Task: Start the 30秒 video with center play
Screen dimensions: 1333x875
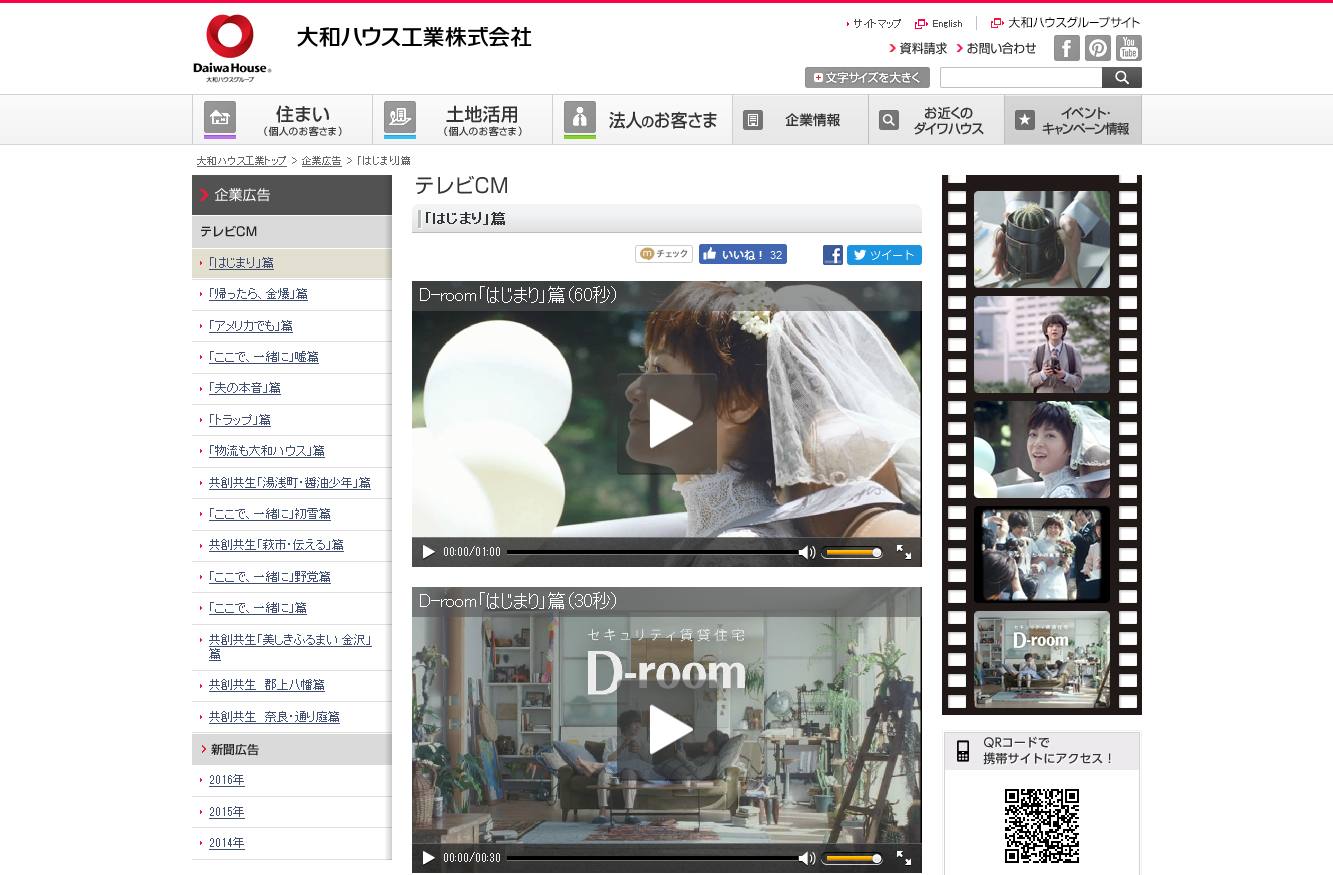Action: click(667, 730)
